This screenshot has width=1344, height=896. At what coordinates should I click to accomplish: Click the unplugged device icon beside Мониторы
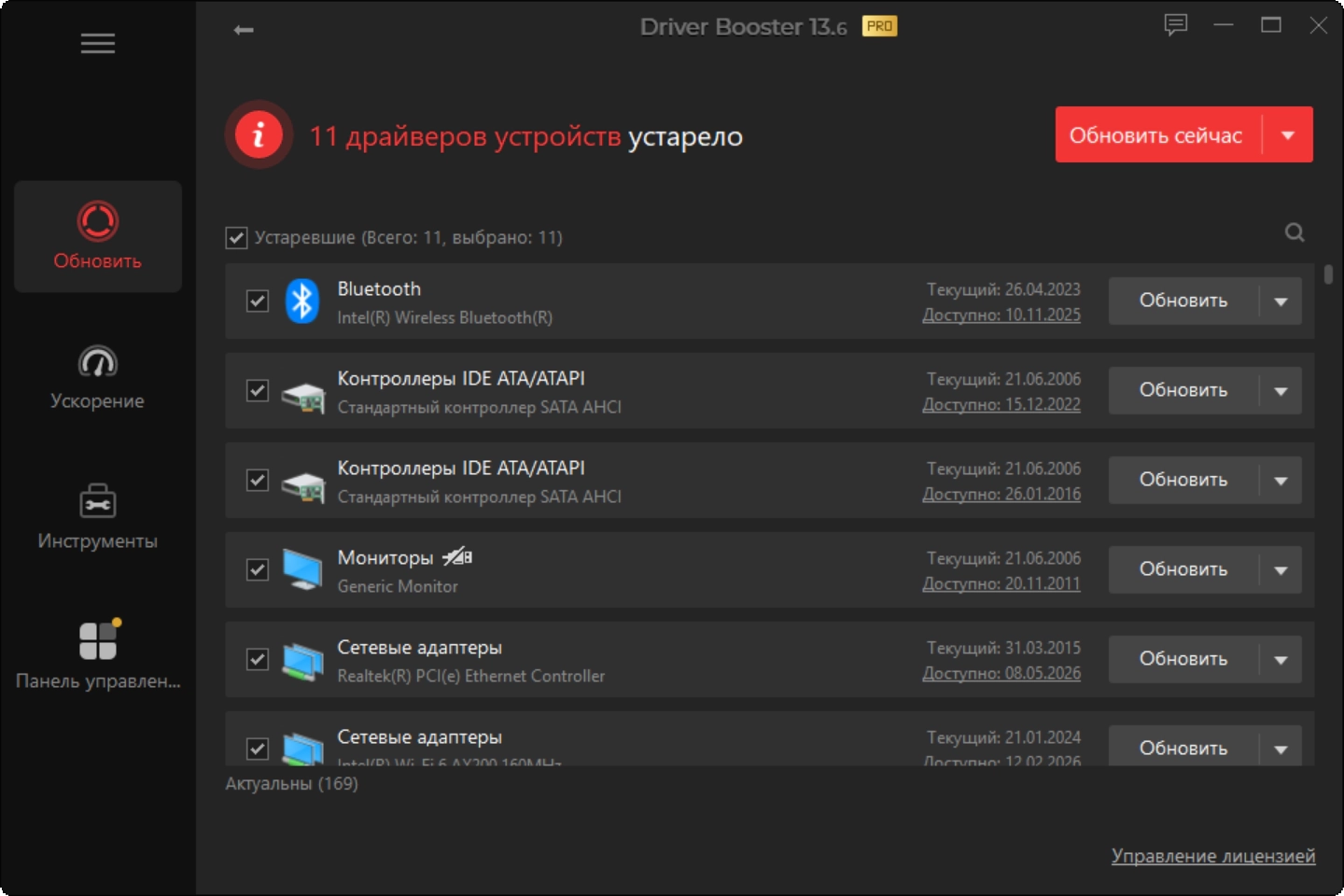tap(457, 557)
